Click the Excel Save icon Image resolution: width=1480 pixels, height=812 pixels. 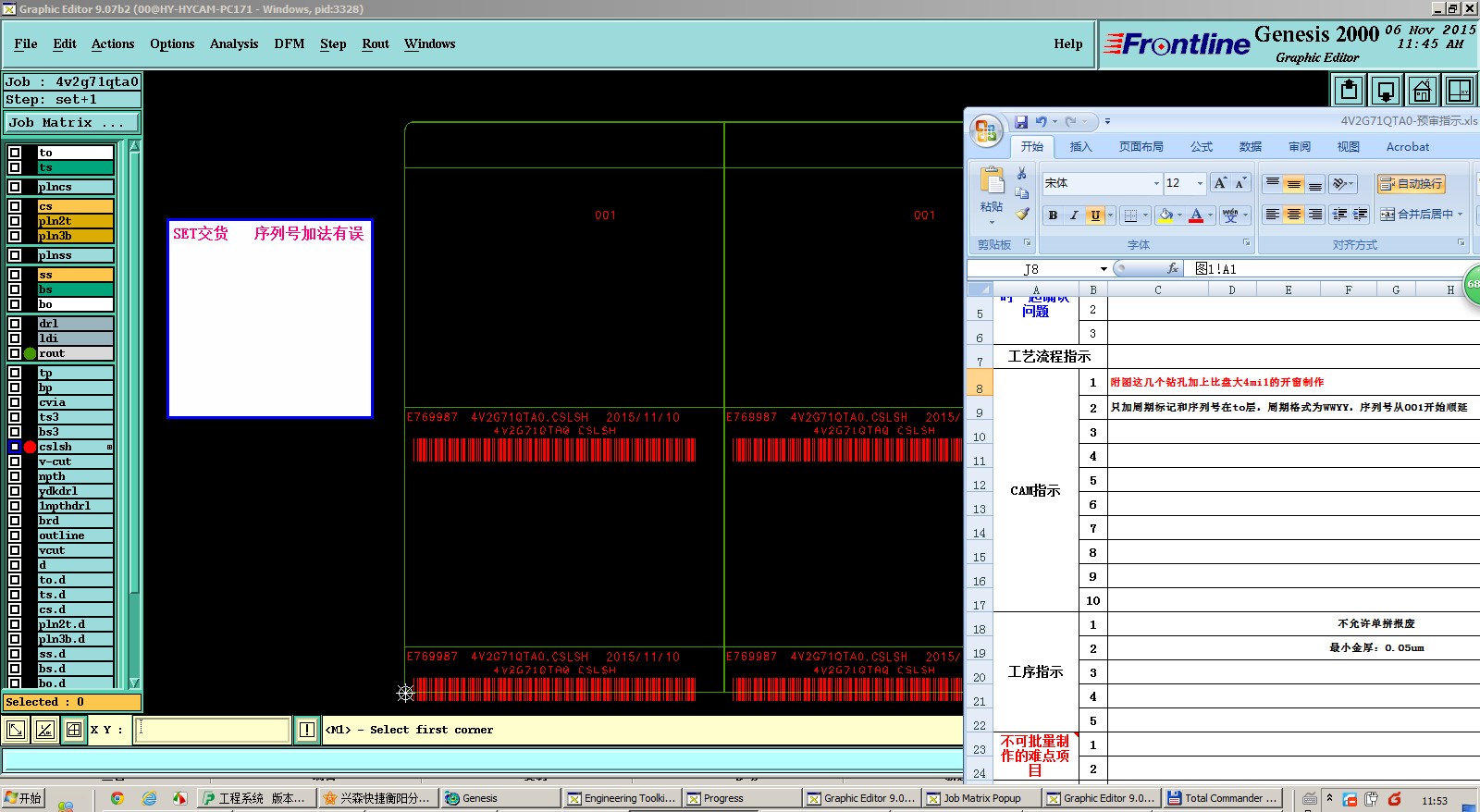coord(1021,121)
